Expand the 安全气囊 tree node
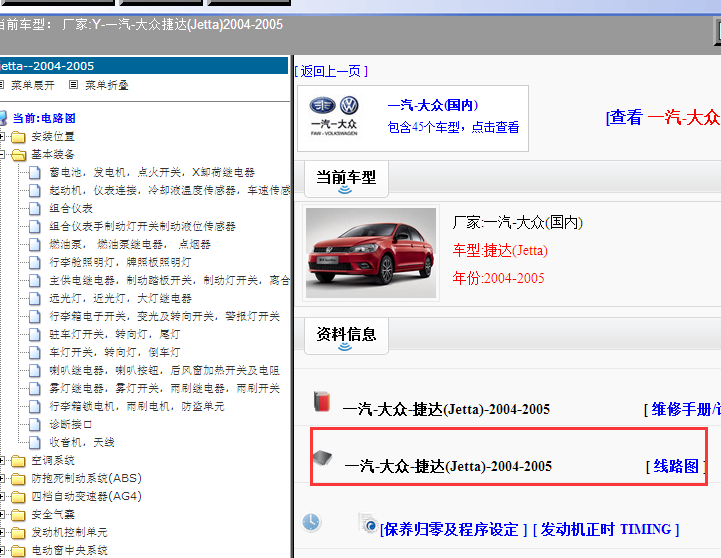The height and width of the screenshot is (558, 721). coord(2,514)
